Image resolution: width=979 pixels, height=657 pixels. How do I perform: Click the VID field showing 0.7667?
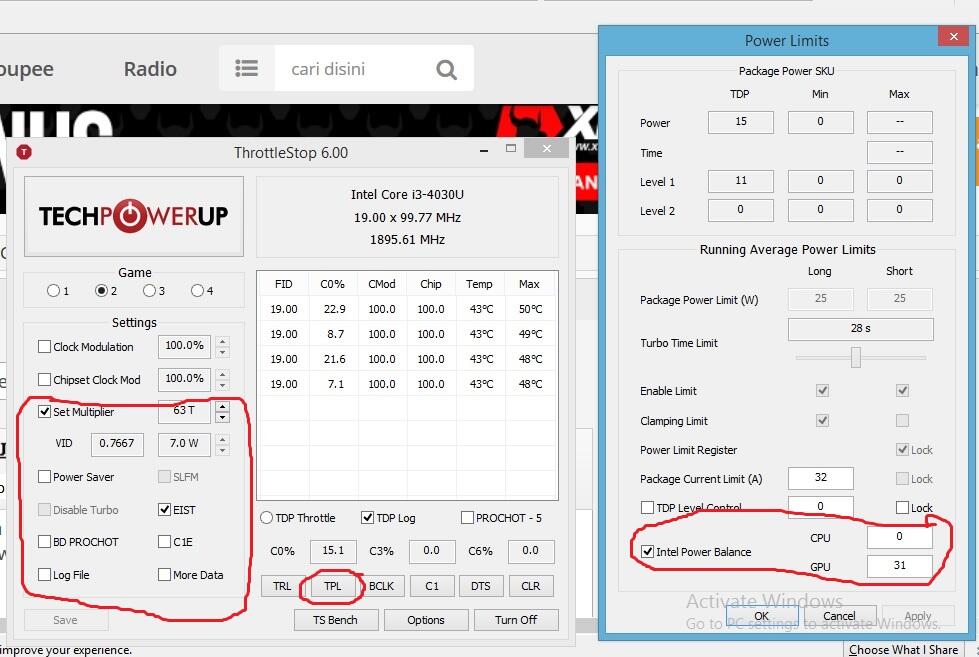coord(117,444)
